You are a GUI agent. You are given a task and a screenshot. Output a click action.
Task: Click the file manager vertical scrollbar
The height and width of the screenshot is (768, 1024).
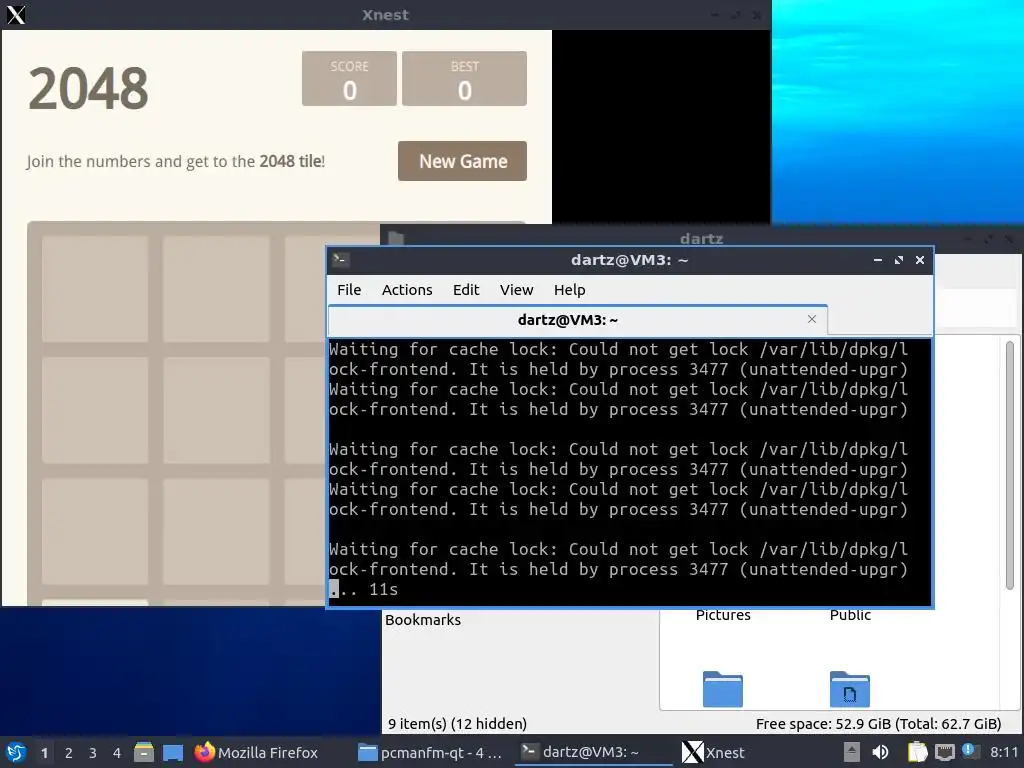click(x=1010, y=465)
